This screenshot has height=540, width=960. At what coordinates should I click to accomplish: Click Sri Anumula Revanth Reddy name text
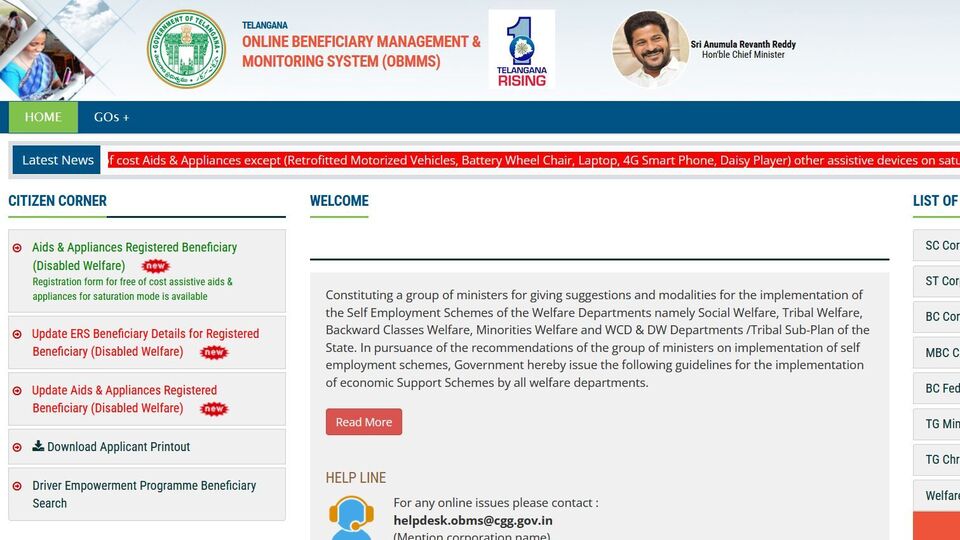pos(743,44)
